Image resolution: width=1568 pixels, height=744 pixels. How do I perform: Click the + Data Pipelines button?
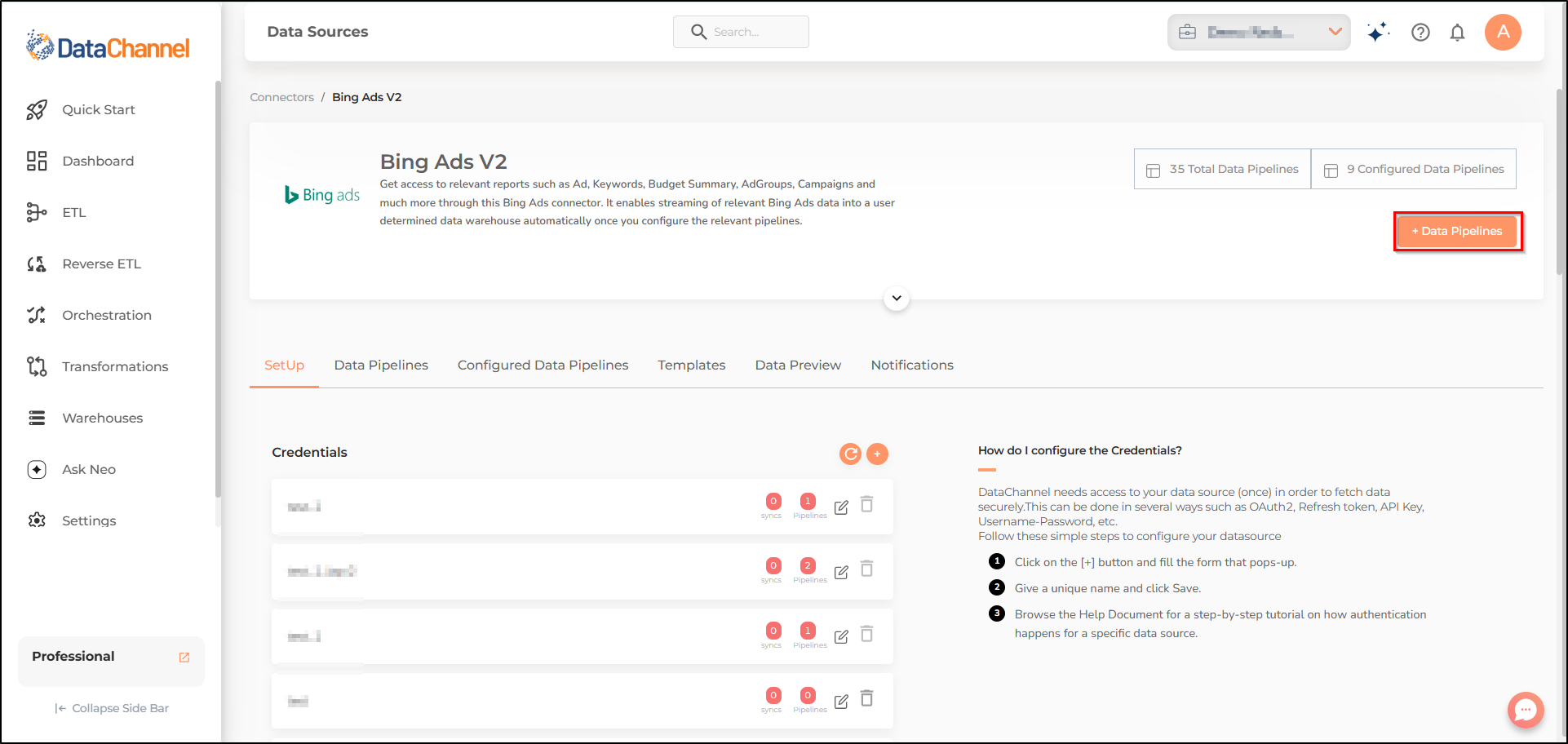click(1457, 232)
